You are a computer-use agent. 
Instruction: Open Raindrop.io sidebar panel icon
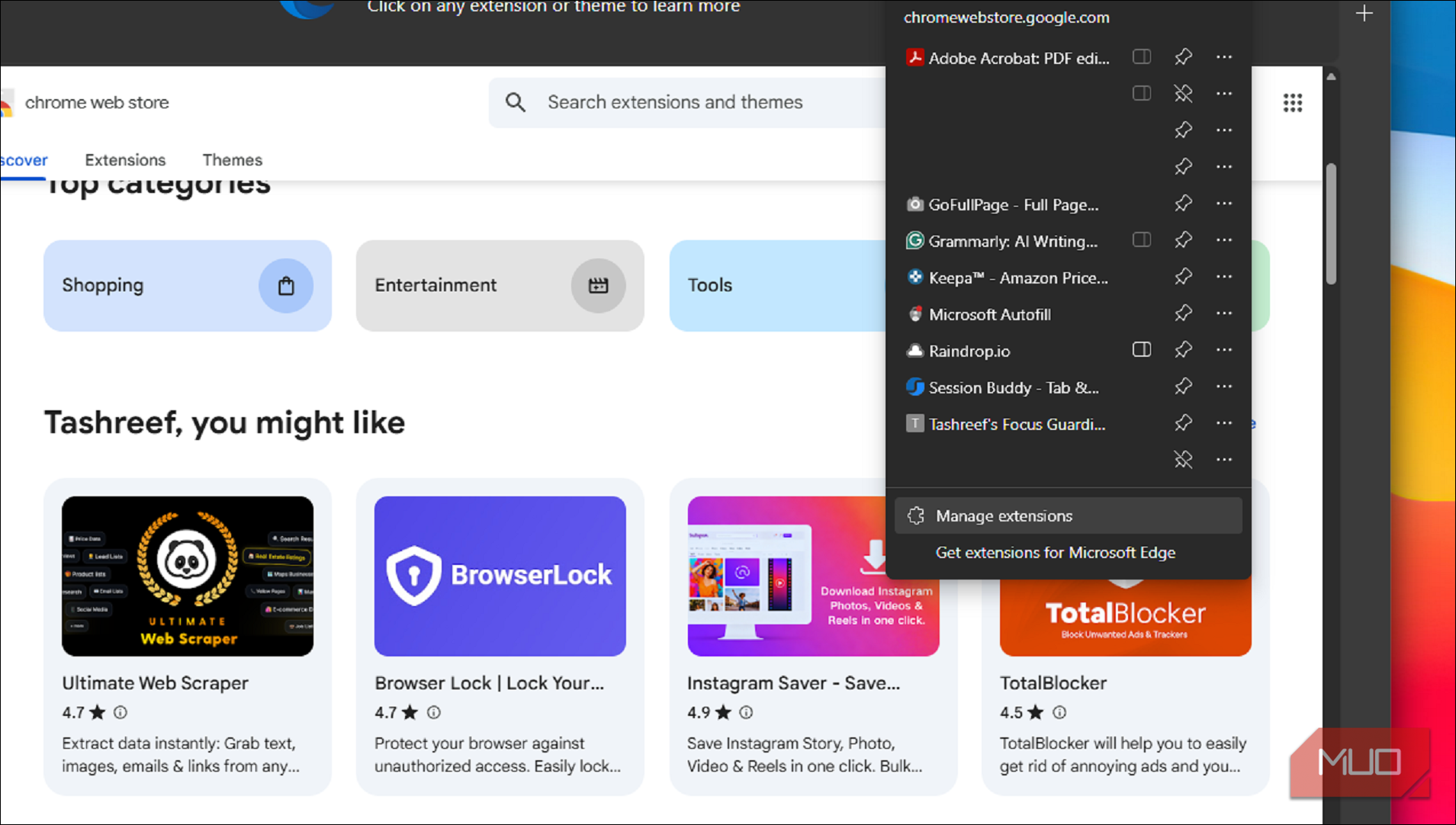1142,350
